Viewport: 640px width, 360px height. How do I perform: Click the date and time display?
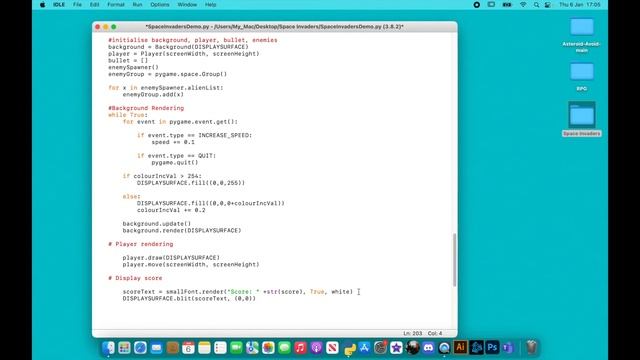(x=580, y=5)
